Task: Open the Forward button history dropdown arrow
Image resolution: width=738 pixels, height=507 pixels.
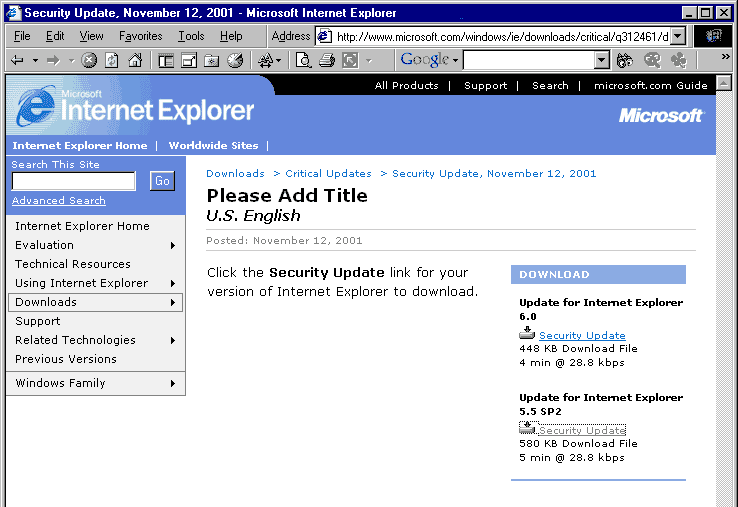Action: pos(72,61)
